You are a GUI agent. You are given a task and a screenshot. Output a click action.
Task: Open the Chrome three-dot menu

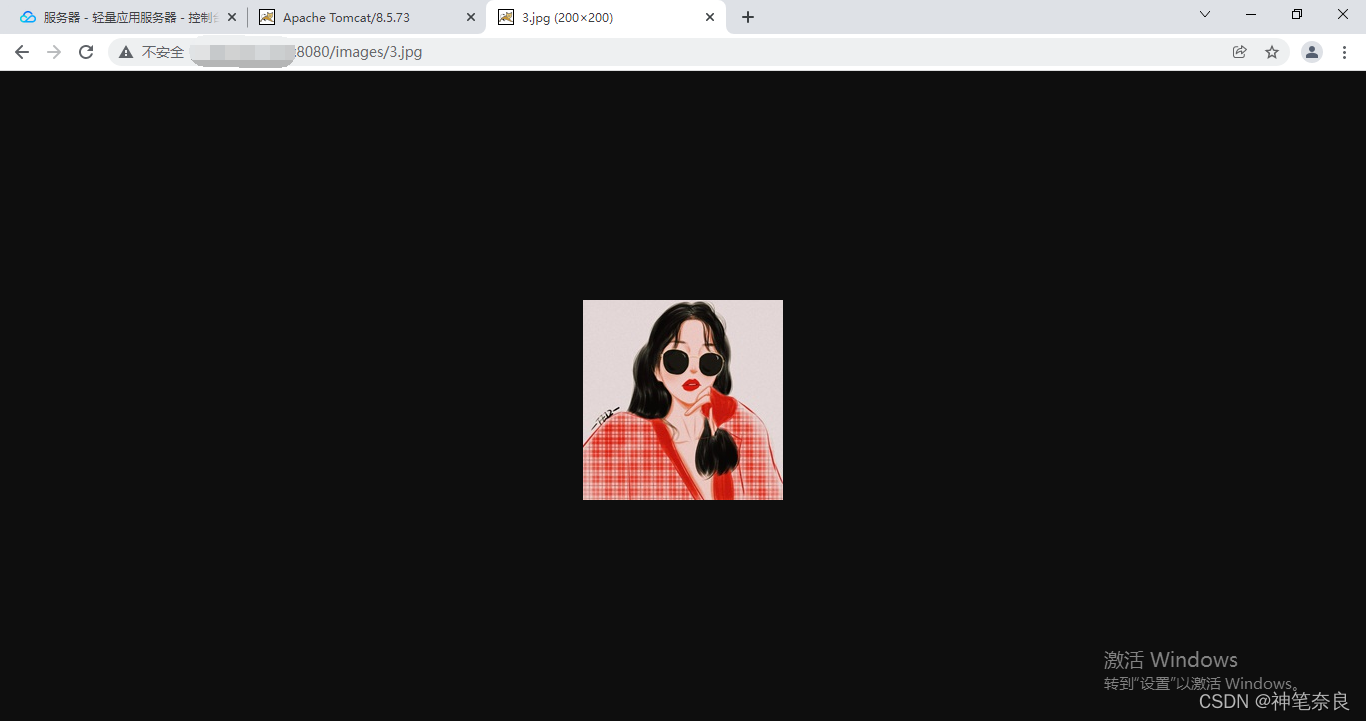tap(1344, 52)
